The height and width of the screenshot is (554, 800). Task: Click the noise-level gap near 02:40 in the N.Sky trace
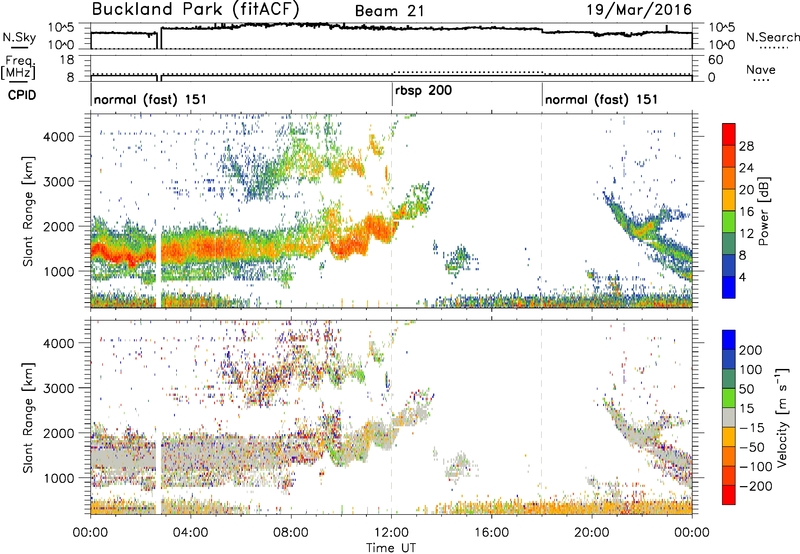click(x=159, y=40)
